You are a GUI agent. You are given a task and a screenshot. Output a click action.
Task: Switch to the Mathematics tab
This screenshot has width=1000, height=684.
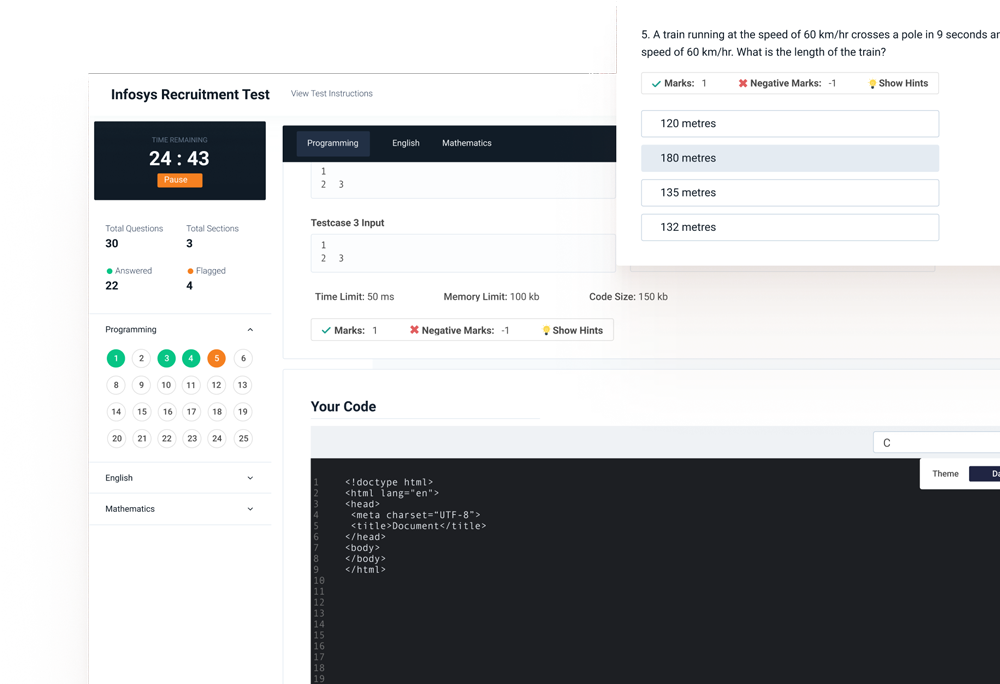[x=467, y=143]
